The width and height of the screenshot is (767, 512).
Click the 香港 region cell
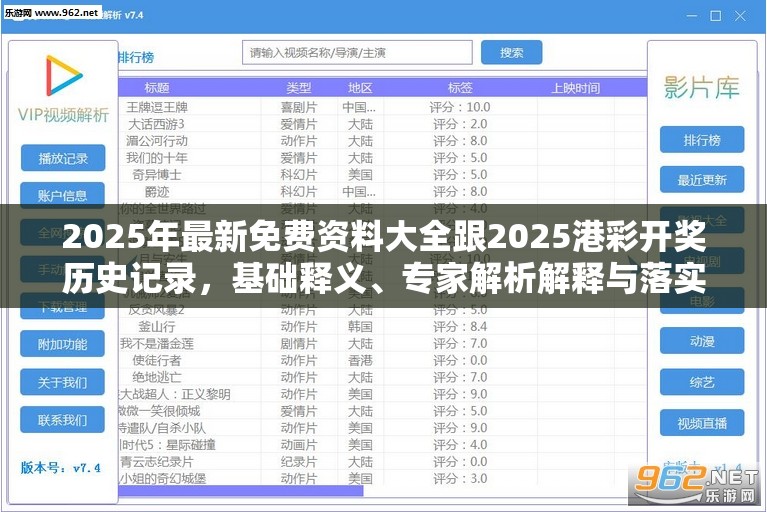361,360
